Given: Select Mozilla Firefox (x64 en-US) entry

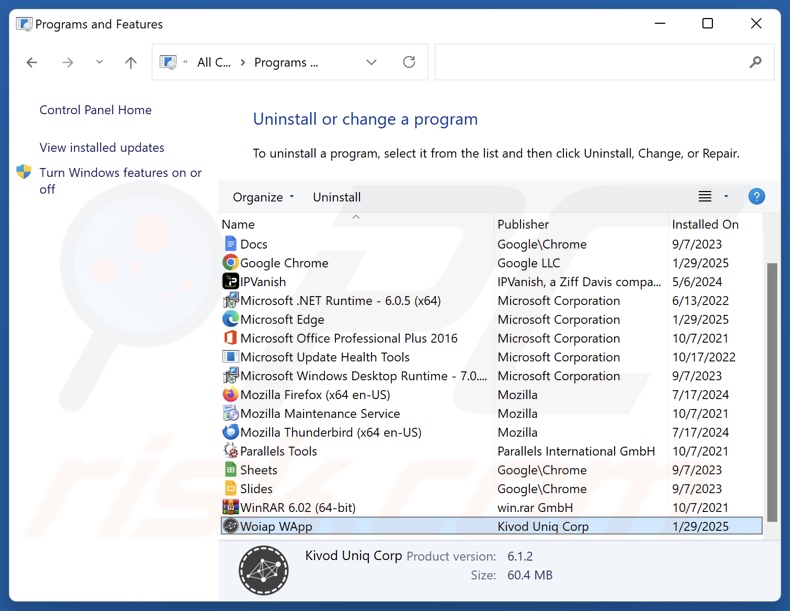Looking at the screenshot, I should point(315,394).
